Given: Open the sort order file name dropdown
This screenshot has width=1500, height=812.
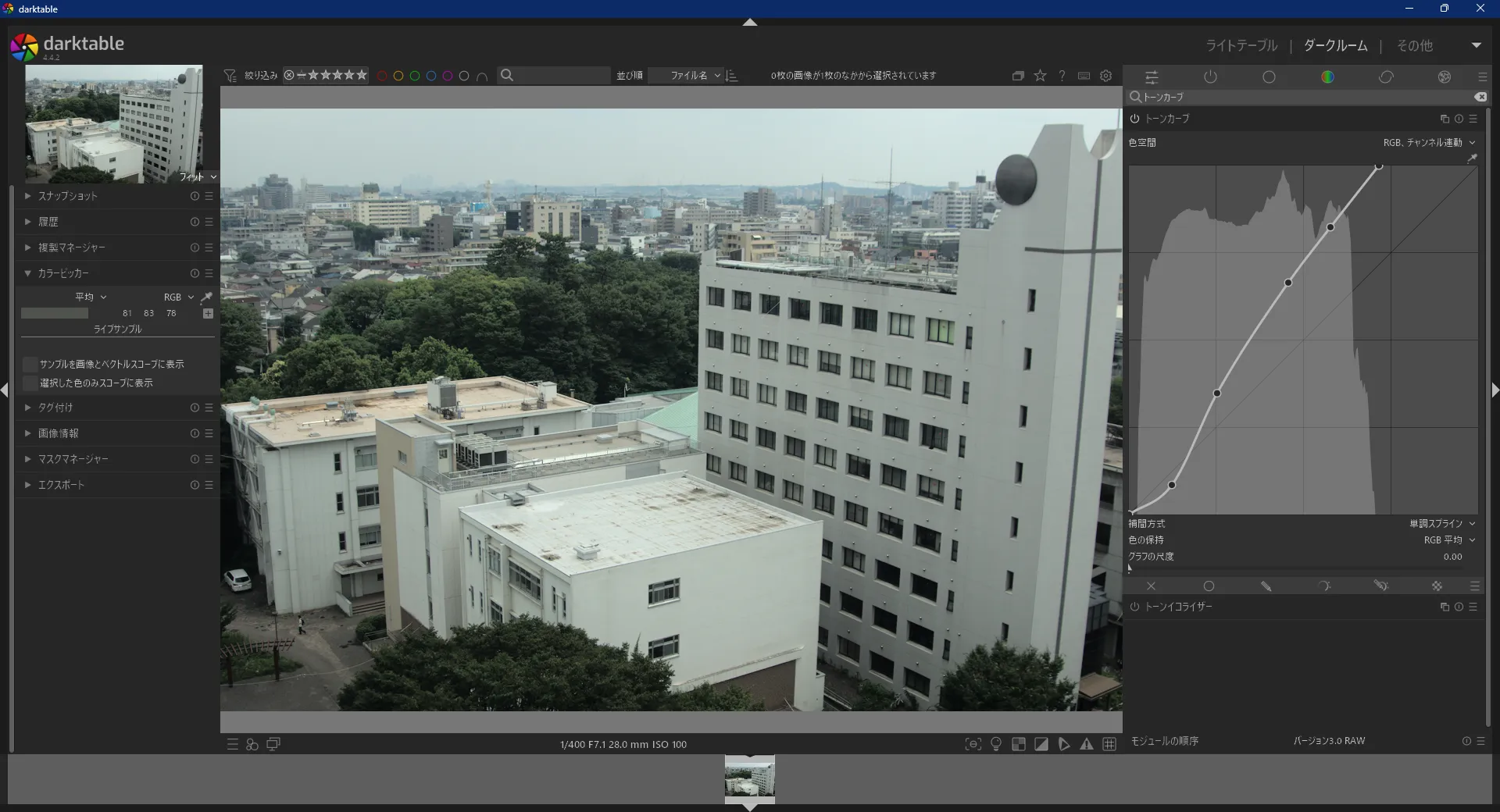Looking at the screenshot, I should pos(694,76).
